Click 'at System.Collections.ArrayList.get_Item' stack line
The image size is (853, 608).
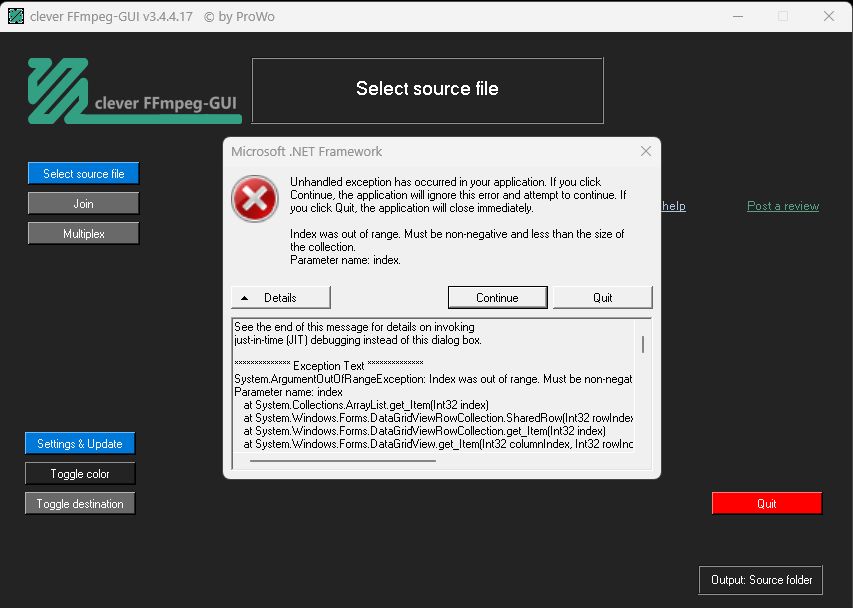[366, 405]
